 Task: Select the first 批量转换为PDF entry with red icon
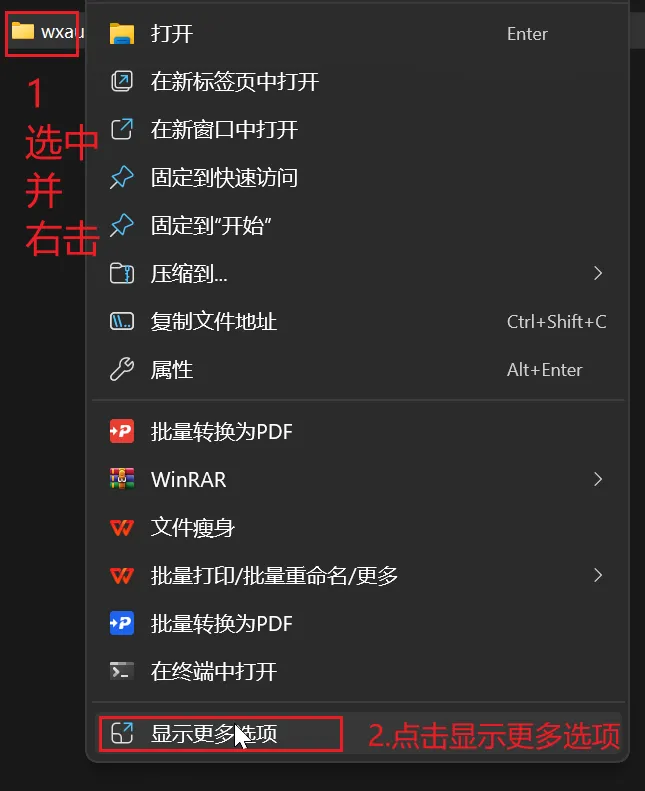coord(358,431)
